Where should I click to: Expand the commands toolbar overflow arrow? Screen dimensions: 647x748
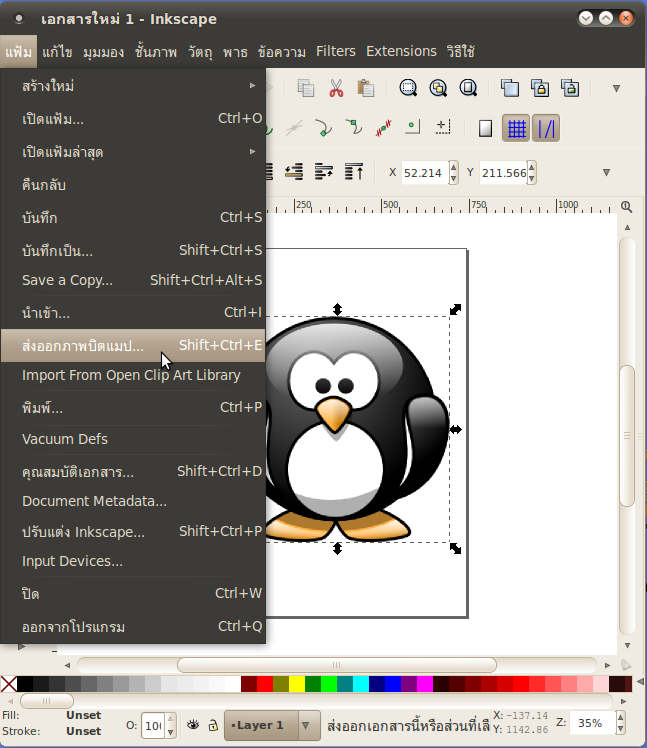(x=616, y=88)
